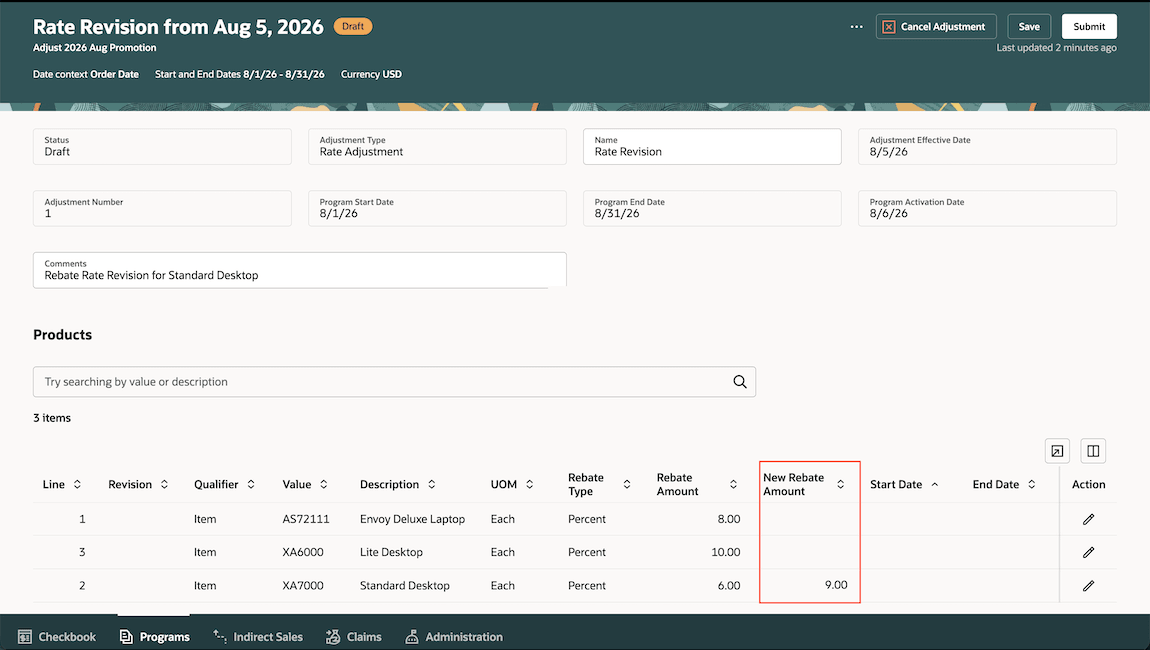Click Standard Desktop description
Viewport: 1150px width, 650px height.
point(405,585)
